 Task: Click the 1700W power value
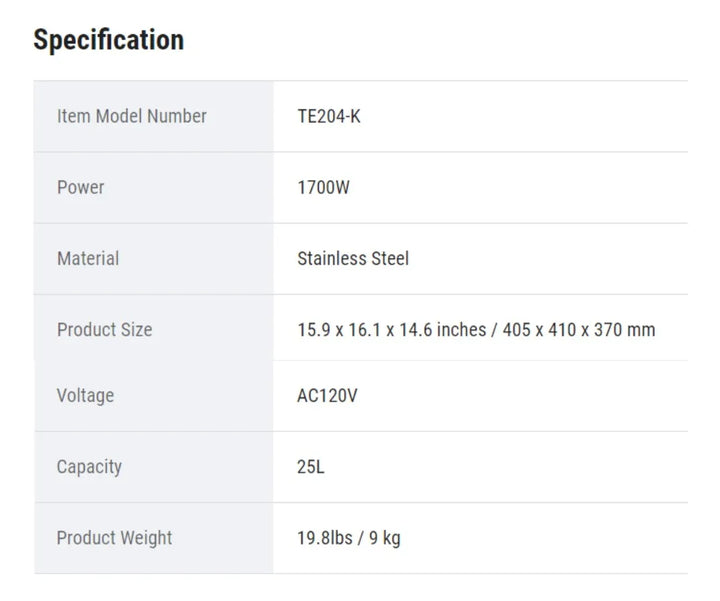pos(323,187)
